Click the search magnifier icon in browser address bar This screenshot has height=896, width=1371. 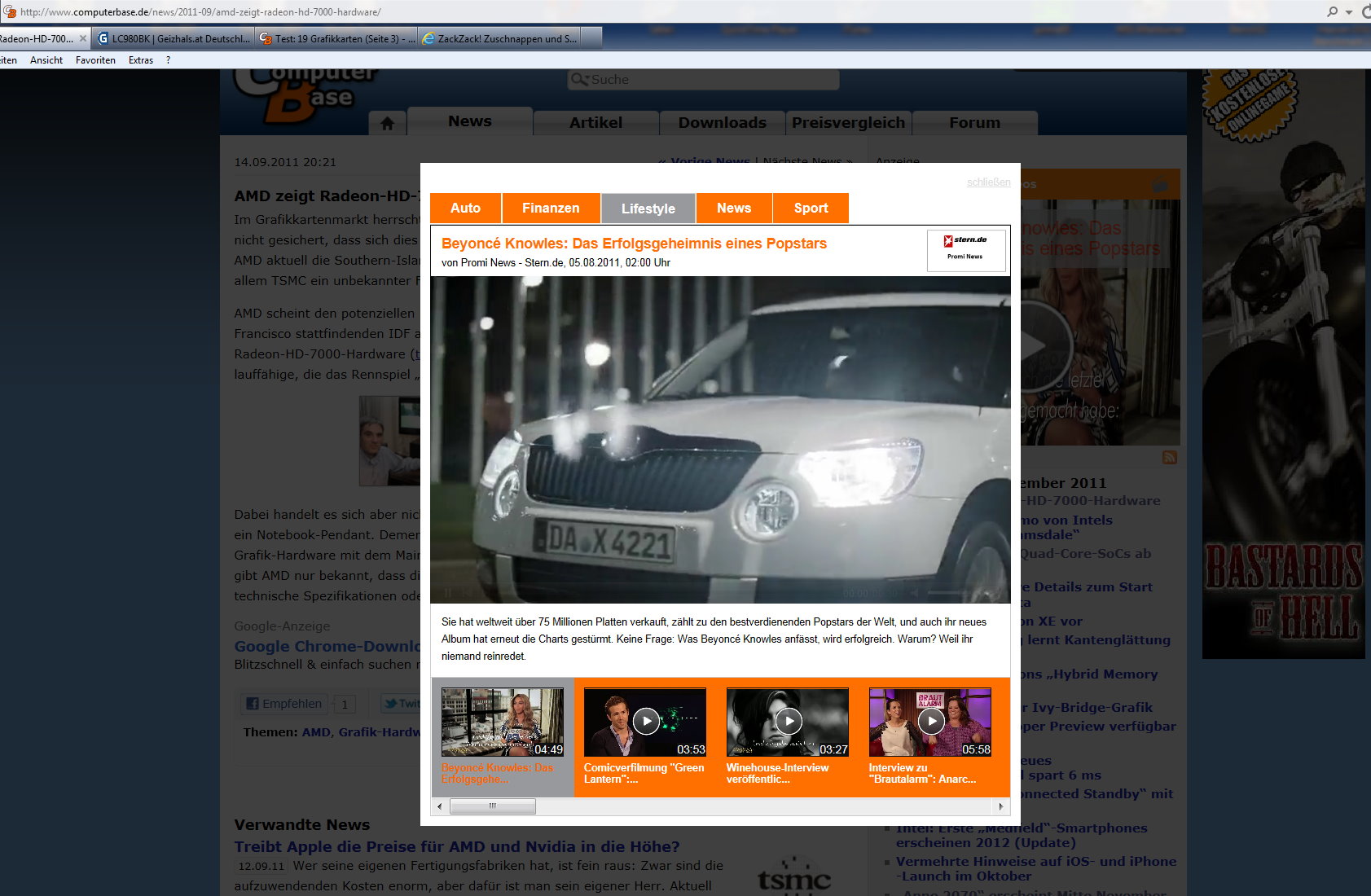tap(1332, 11)
